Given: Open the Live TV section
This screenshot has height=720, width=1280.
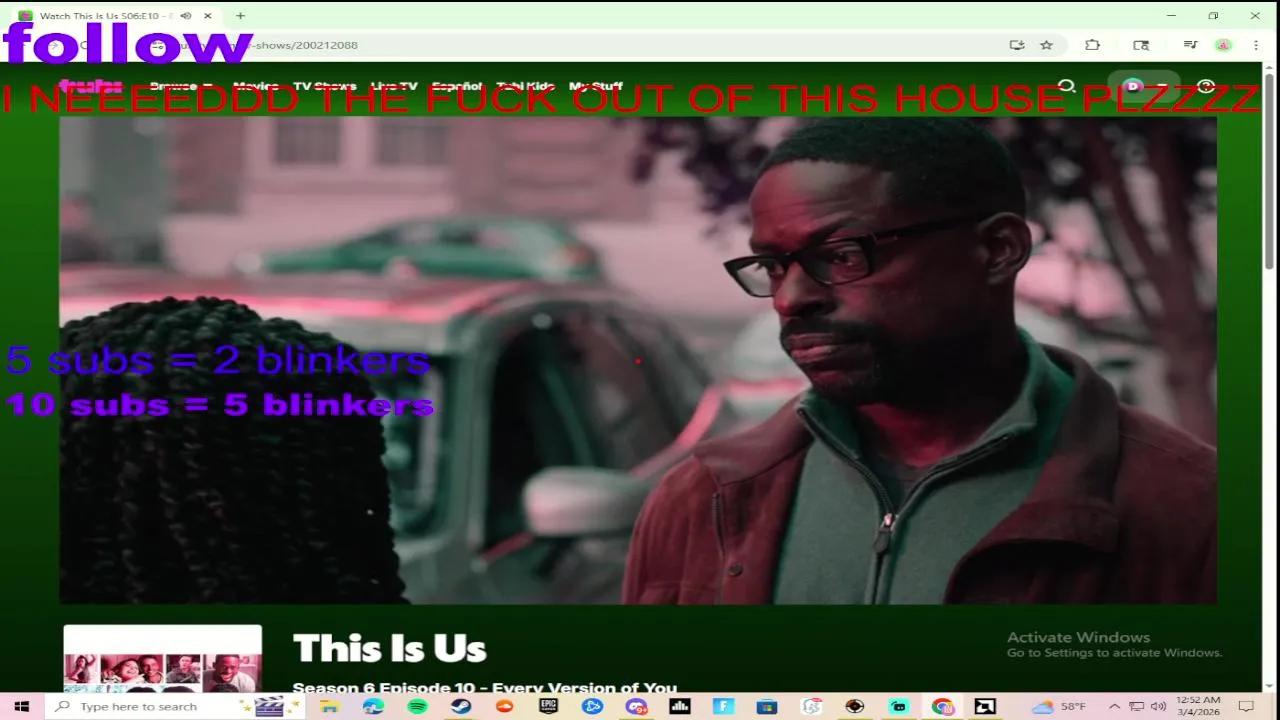Looking at the screenshot, I should (x=394, y=86).
